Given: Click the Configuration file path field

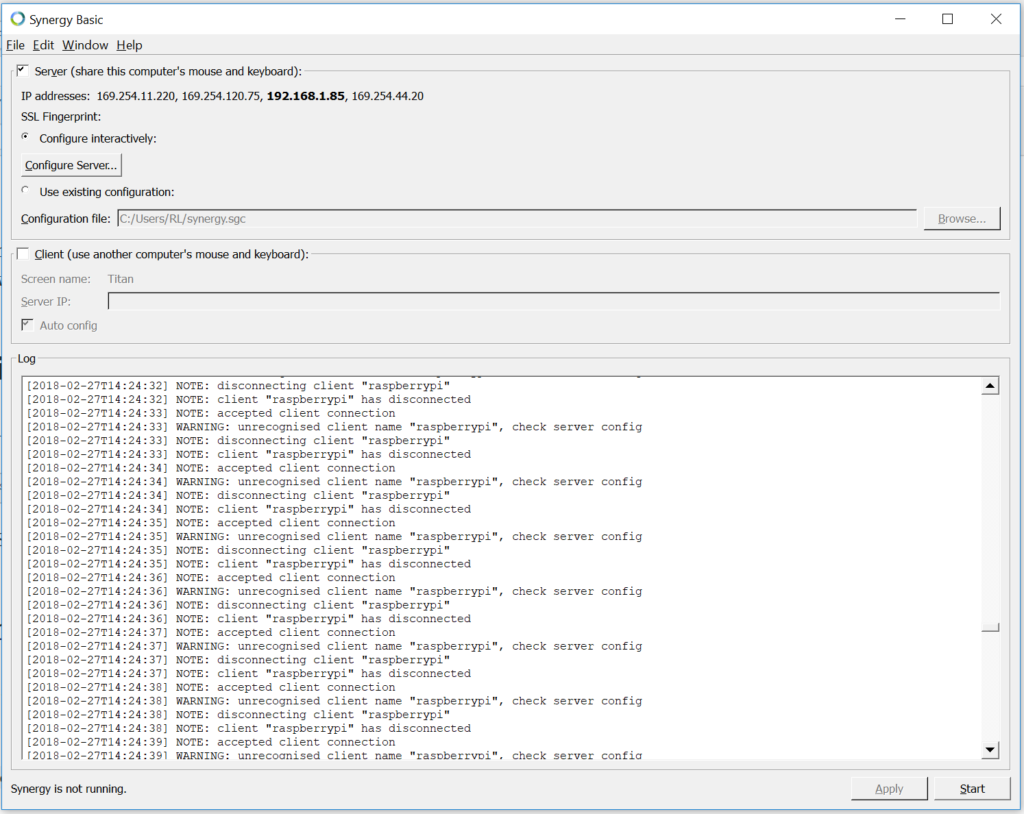Looking at the screenshot, I should coord(517,219).
